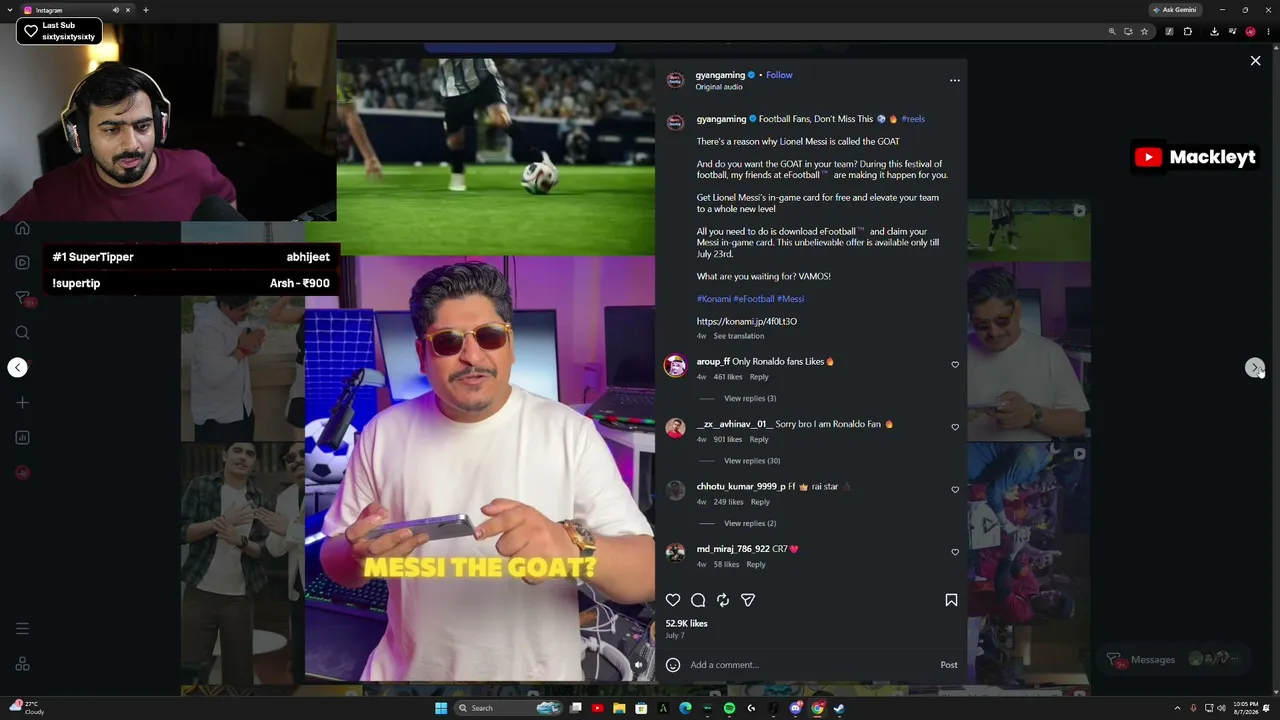
Task: Like the Instagram post with heart icon
Action: point(673,600)
